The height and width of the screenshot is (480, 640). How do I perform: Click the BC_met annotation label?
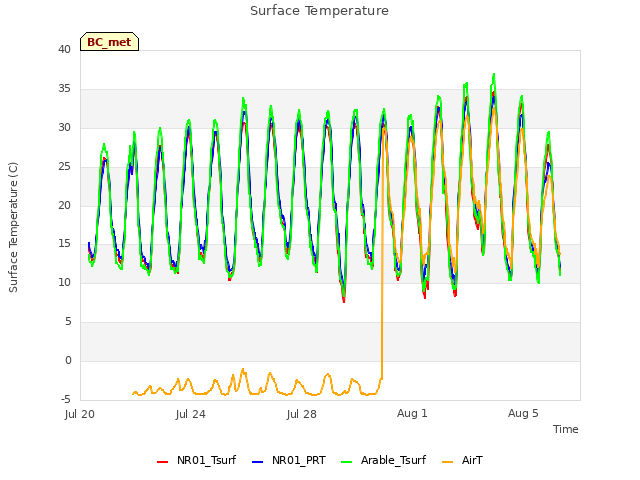(x=109, y=42)
